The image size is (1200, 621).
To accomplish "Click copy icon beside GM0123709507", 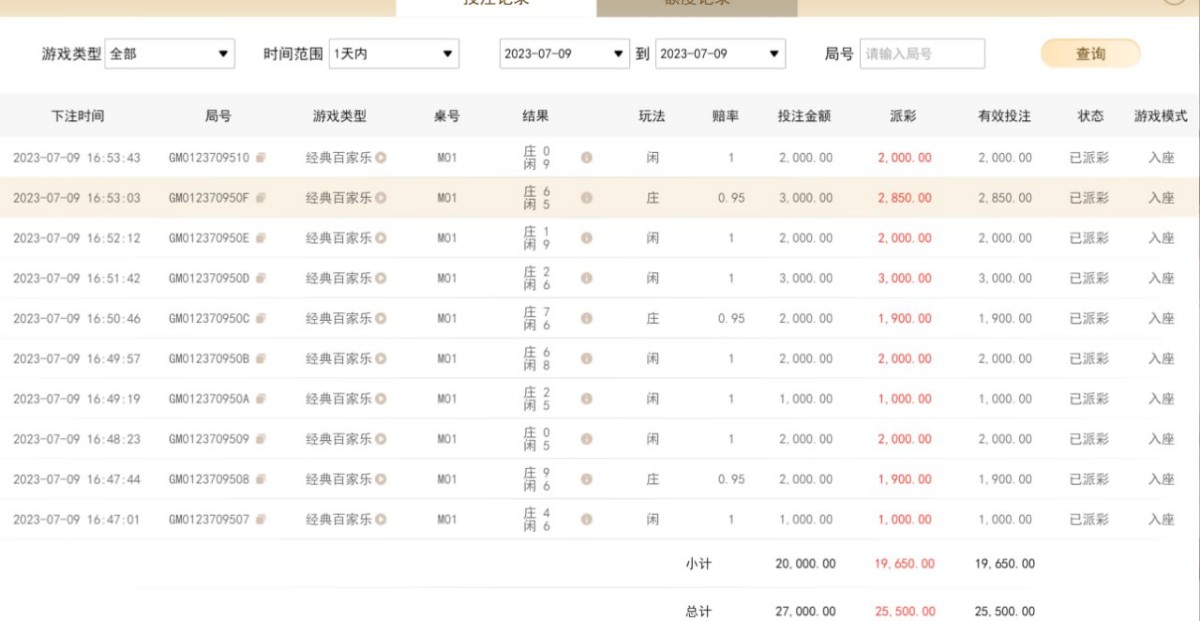I will tap(261, 520).
